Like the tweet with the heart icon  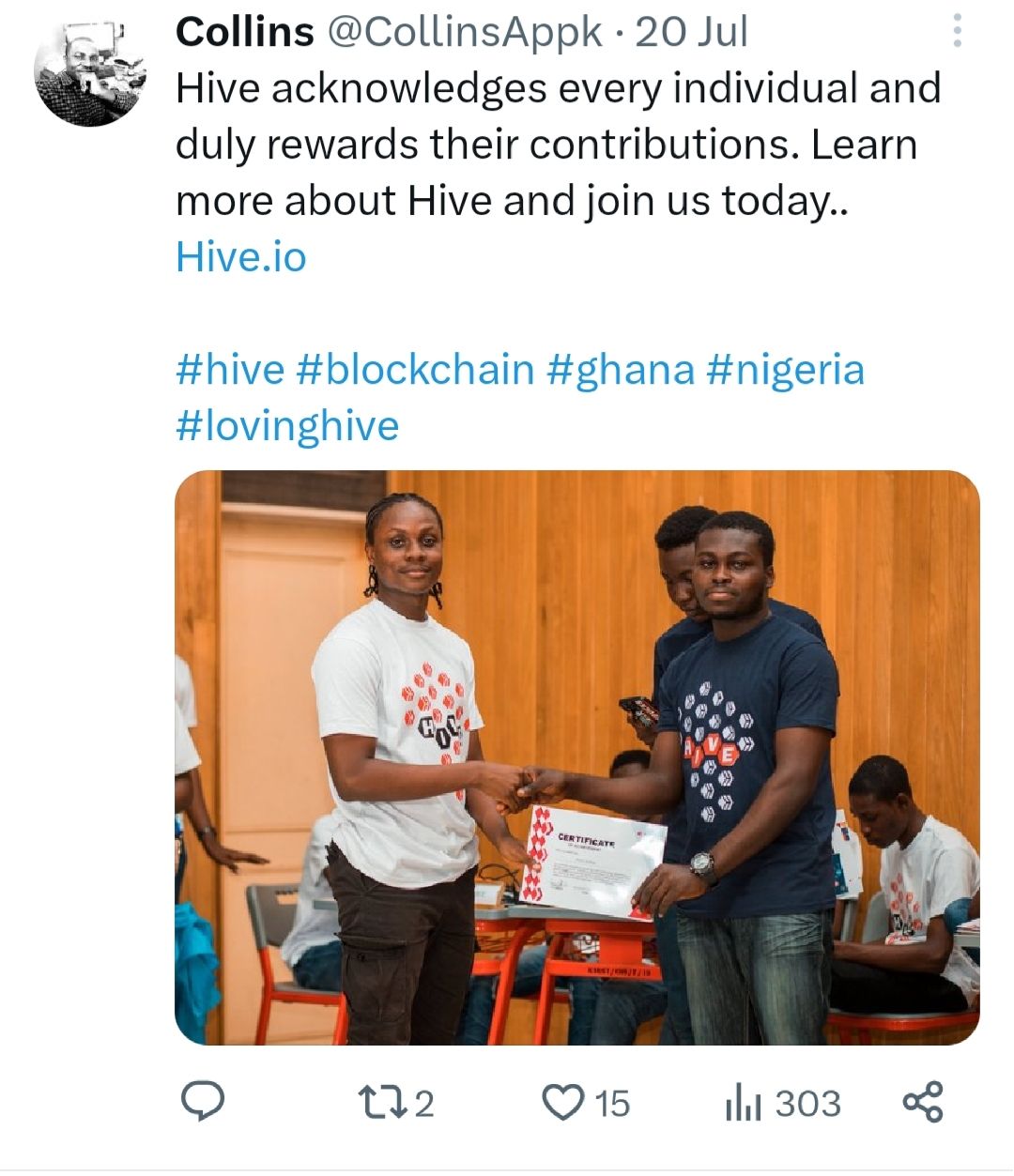(x=563, y=1103)
